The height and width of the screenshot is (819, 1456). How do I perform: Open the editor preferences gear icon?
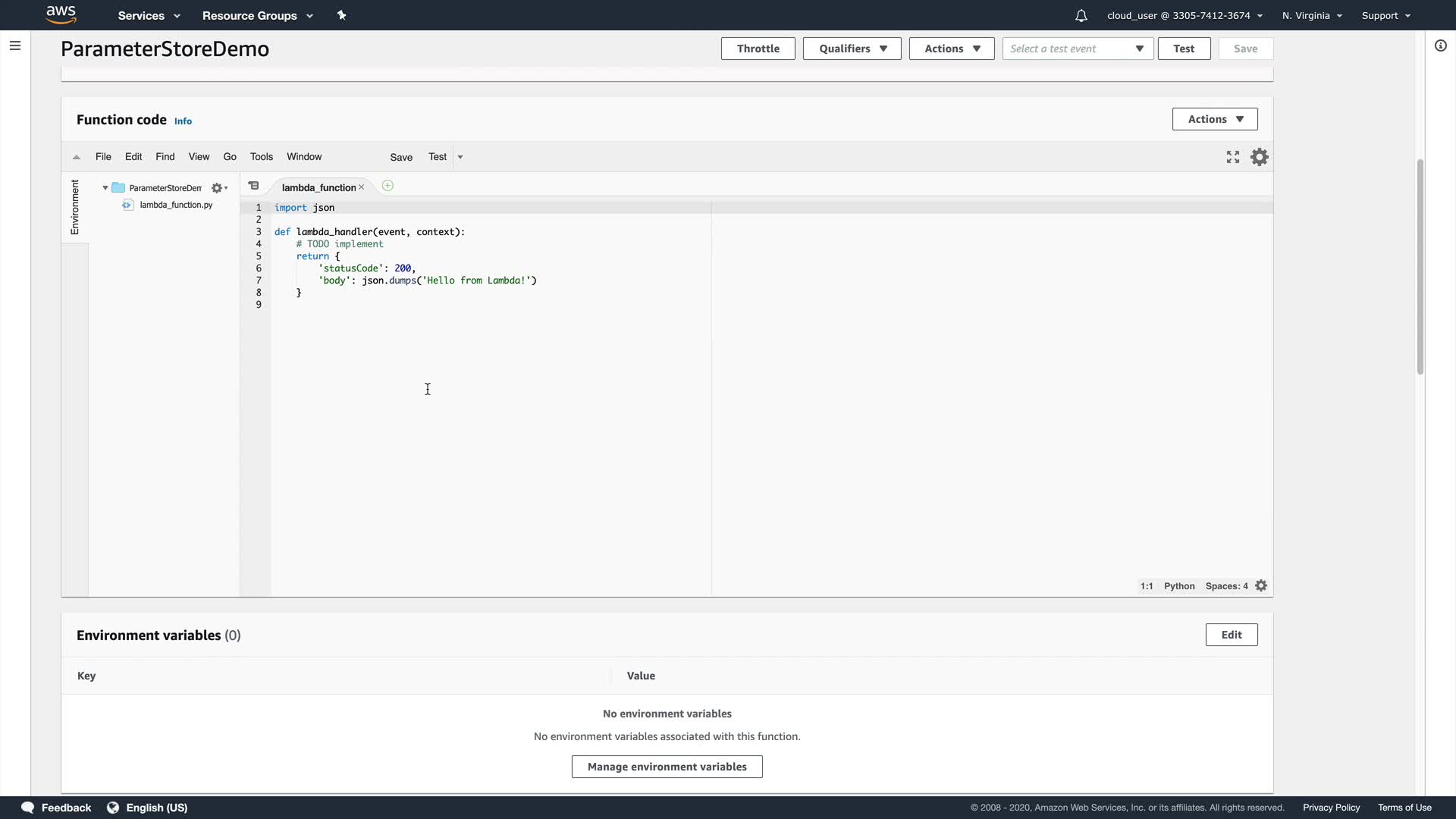tap(1260, 157)
